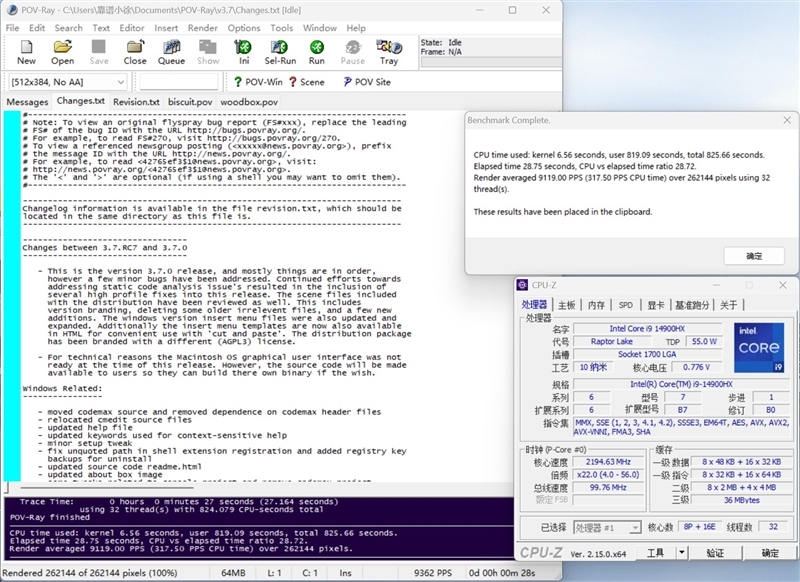800x582 pixels.
Task: Switch to CPU-Z SPD tab
Action: click(x=626, y=305)
